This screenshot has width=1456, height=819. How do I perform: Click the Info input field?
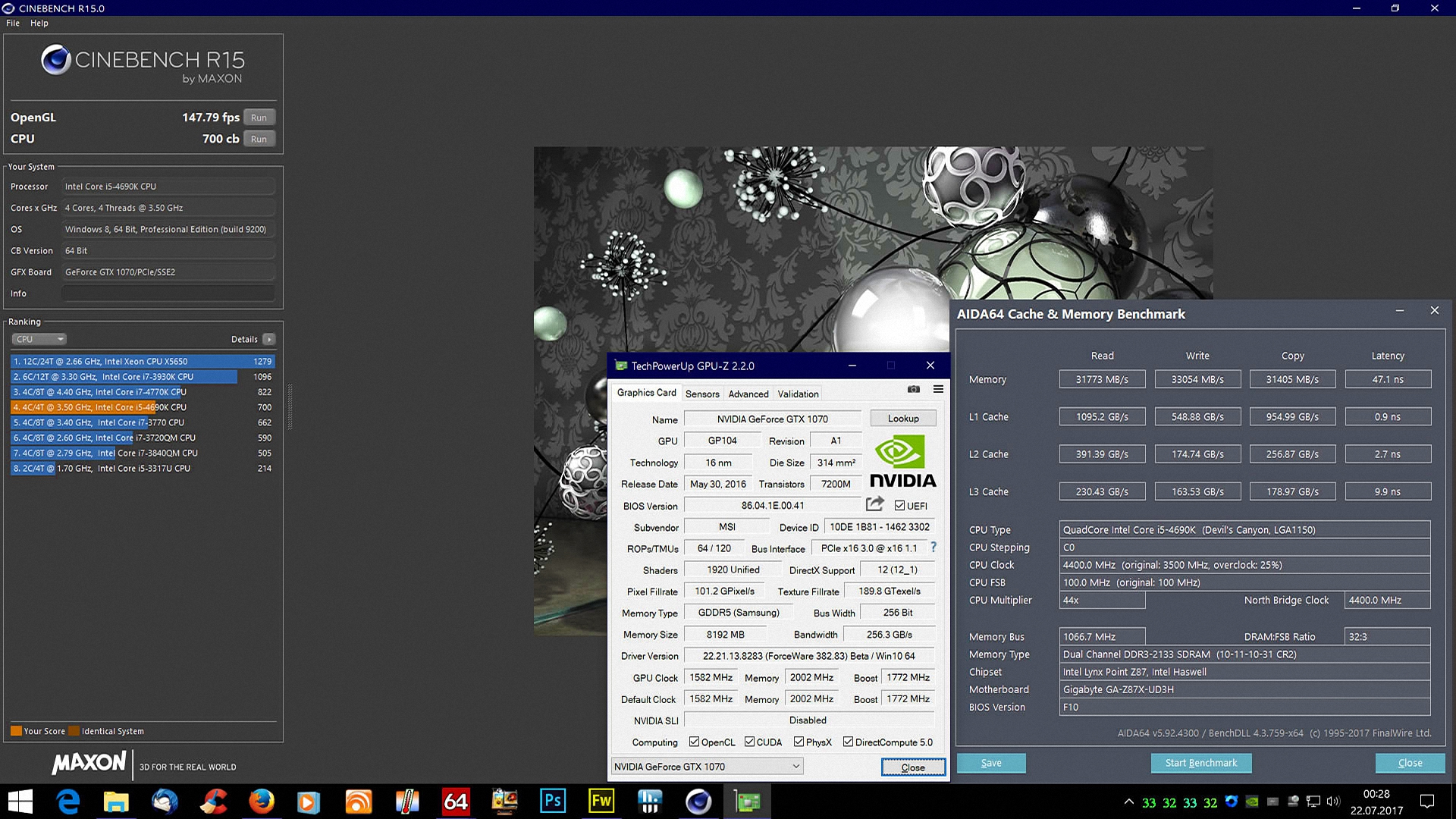(168, 293)
